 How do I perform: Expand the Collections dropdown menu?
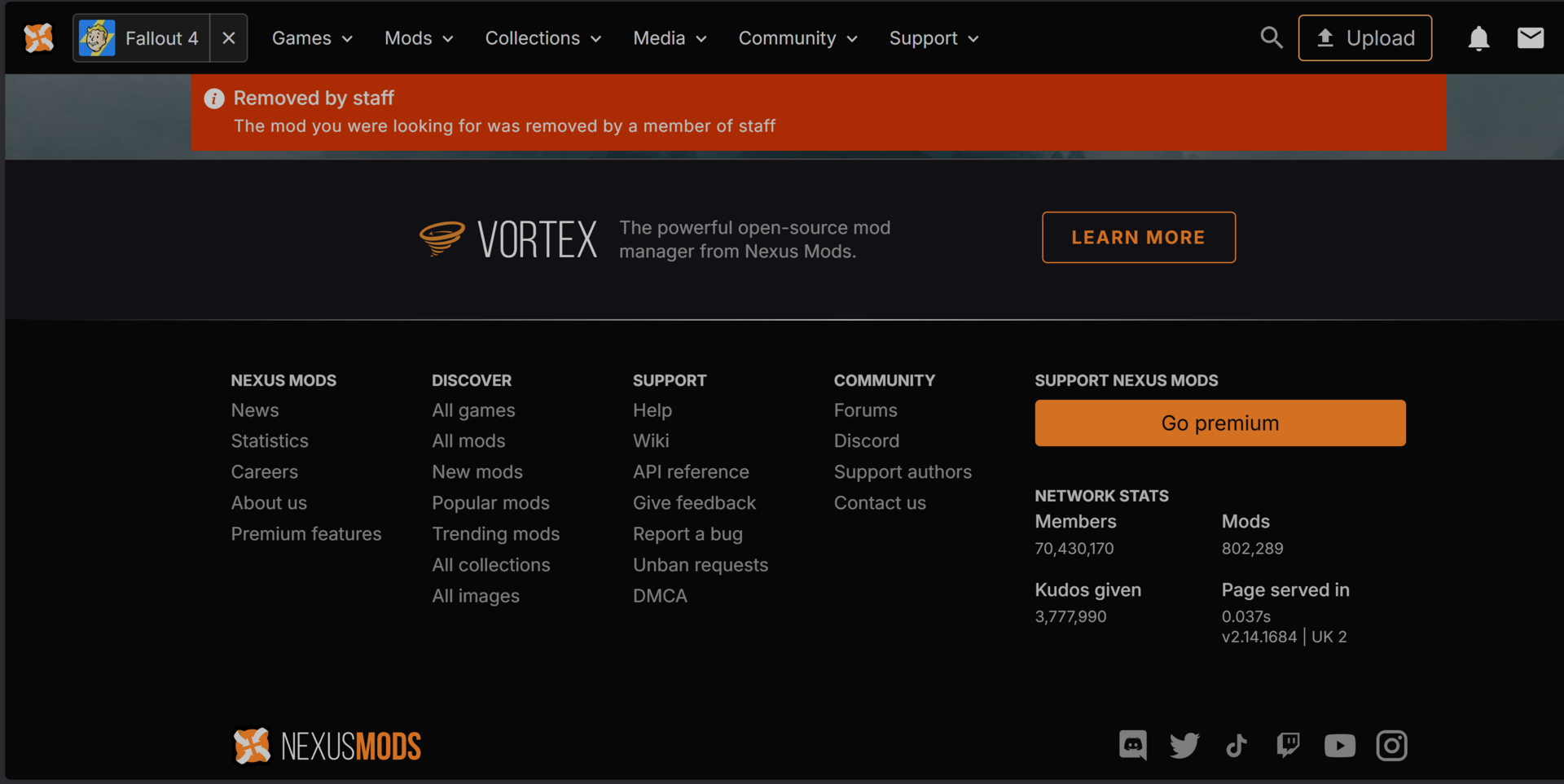[543, 38]
